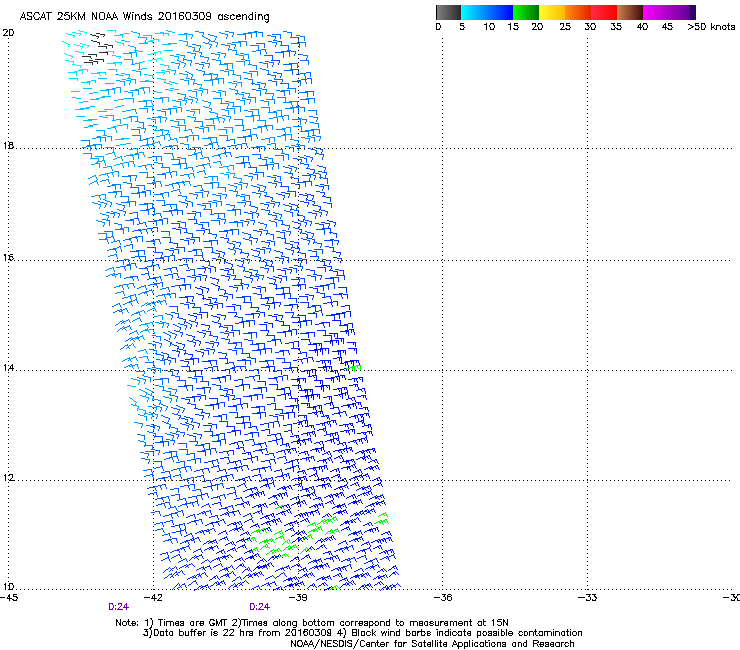740x650 pixels.
Task: Click the '18' latitude axis label
Action: tap(8, 145)
